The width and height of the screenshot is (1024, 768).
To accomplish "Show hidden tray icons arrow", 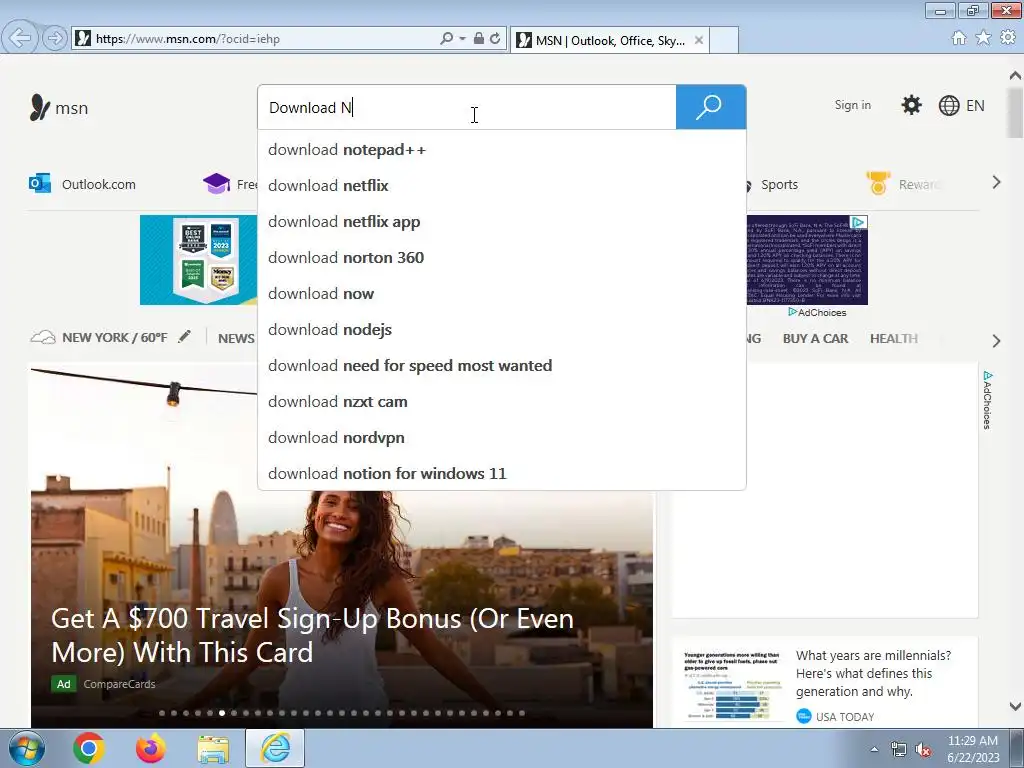I will point(874,750).
